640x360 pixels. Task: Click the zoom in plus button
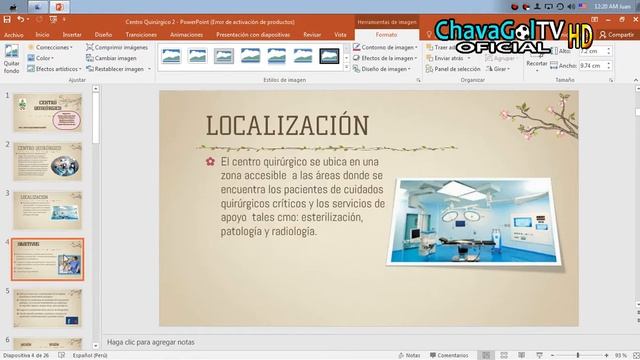click(607, 356)
